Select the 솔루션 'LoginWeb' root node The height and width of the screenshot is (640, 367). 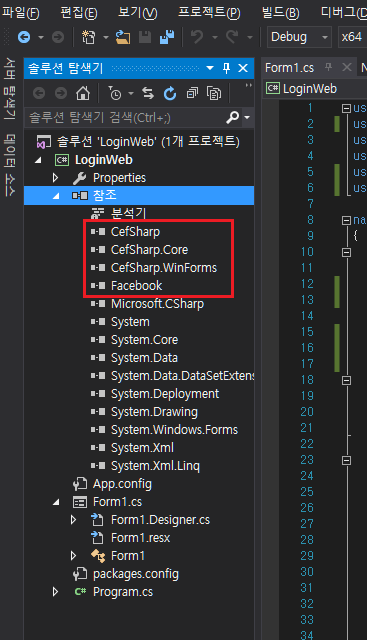tap(138, 142)
